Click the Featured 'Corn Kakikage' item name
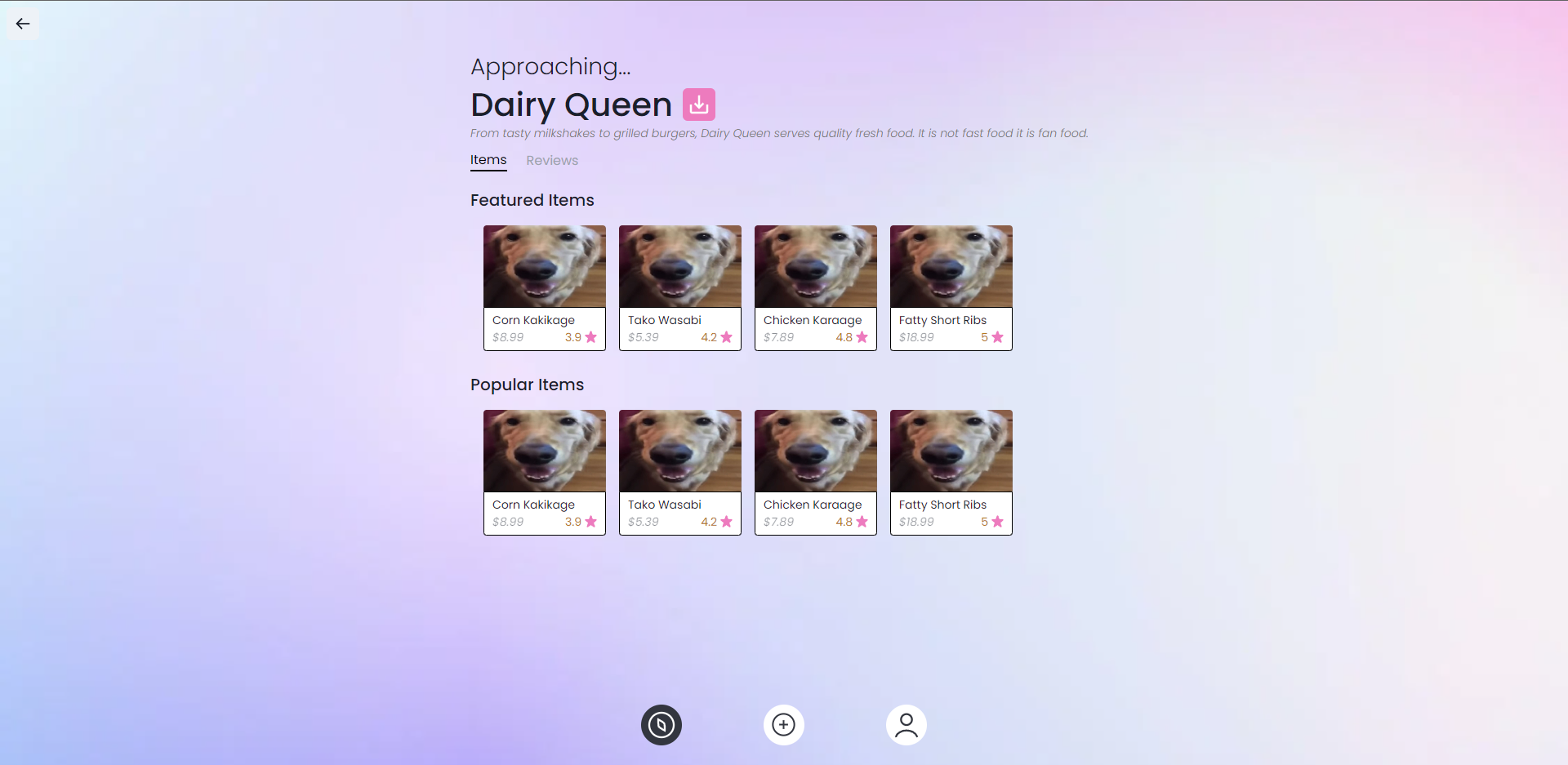Screen dimensions: 1568x765 [x=533, y=321]
